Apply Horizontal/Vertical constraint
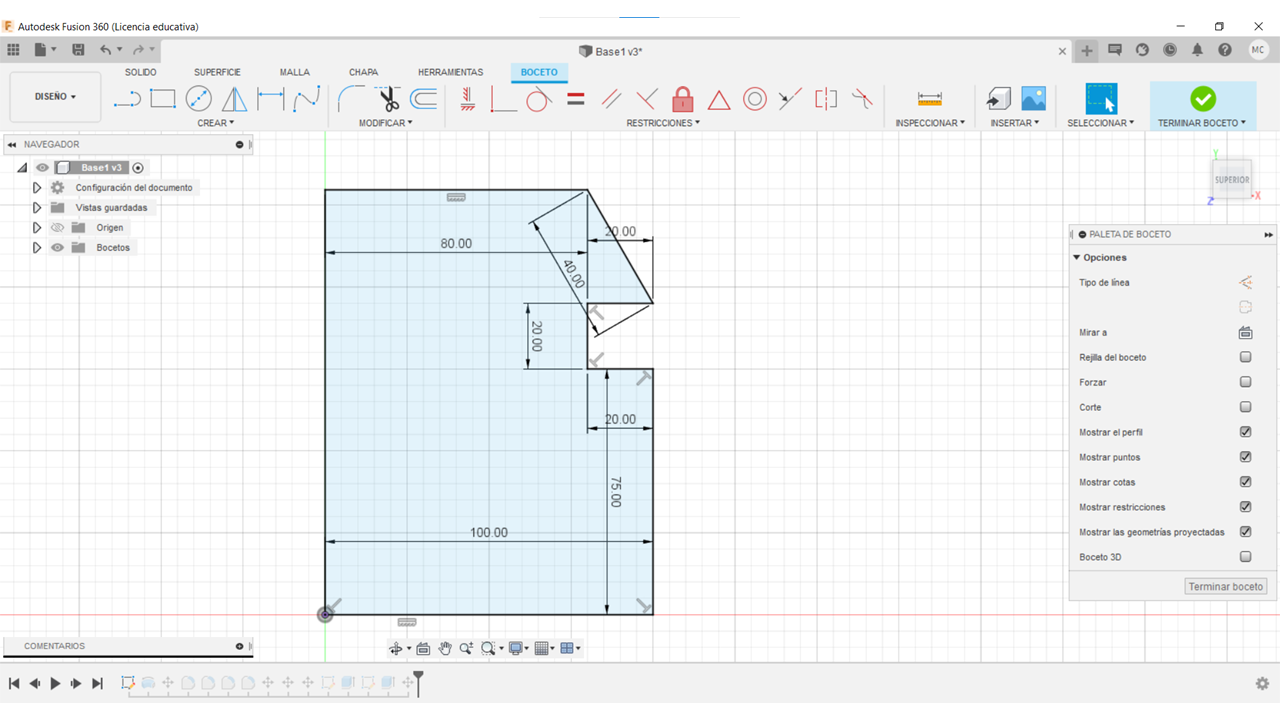The height and width of the screenshot is (720, 1280). coord(467,99)
